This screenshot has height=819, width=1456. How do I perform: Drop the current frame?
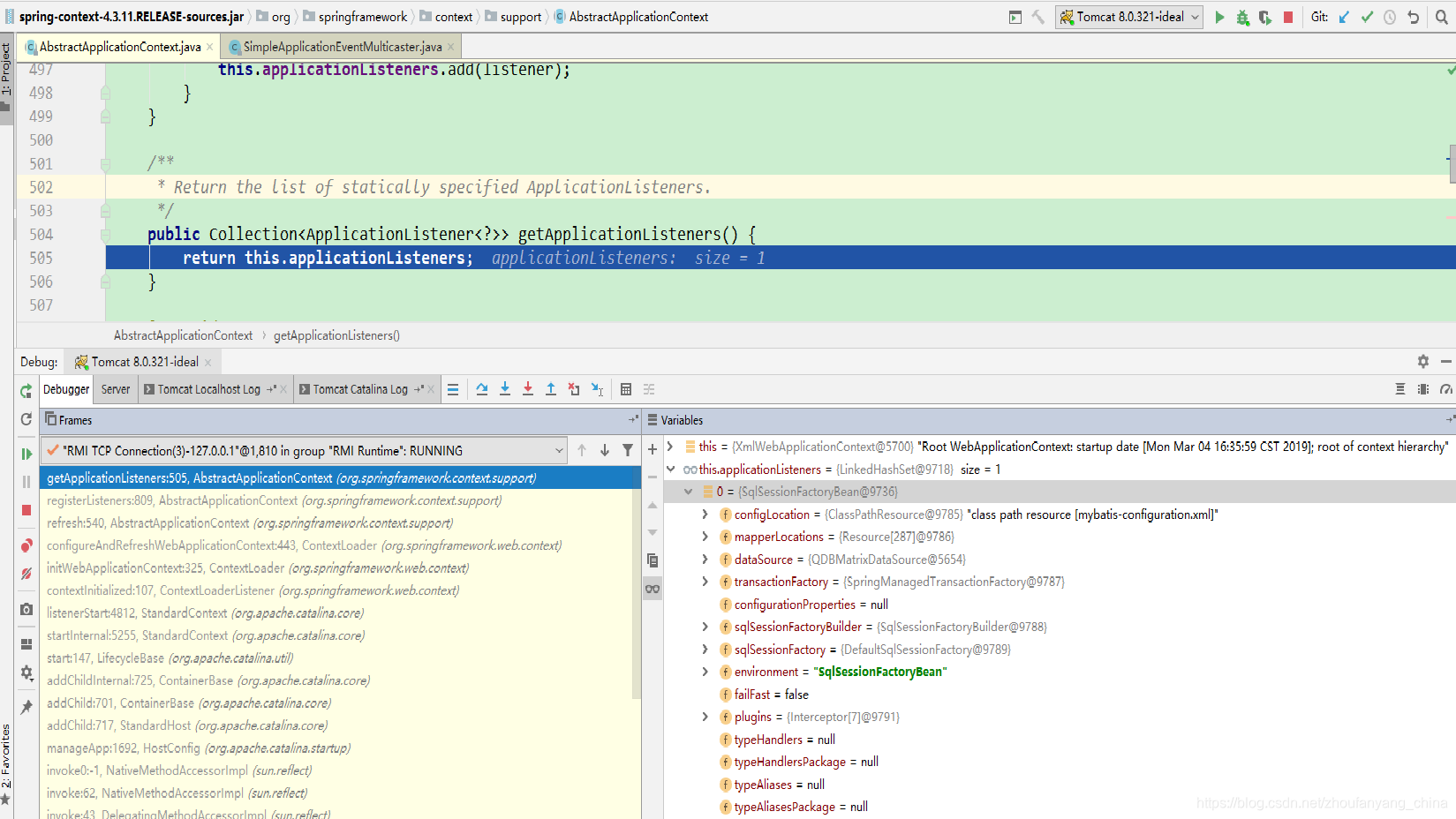[574, 389]
